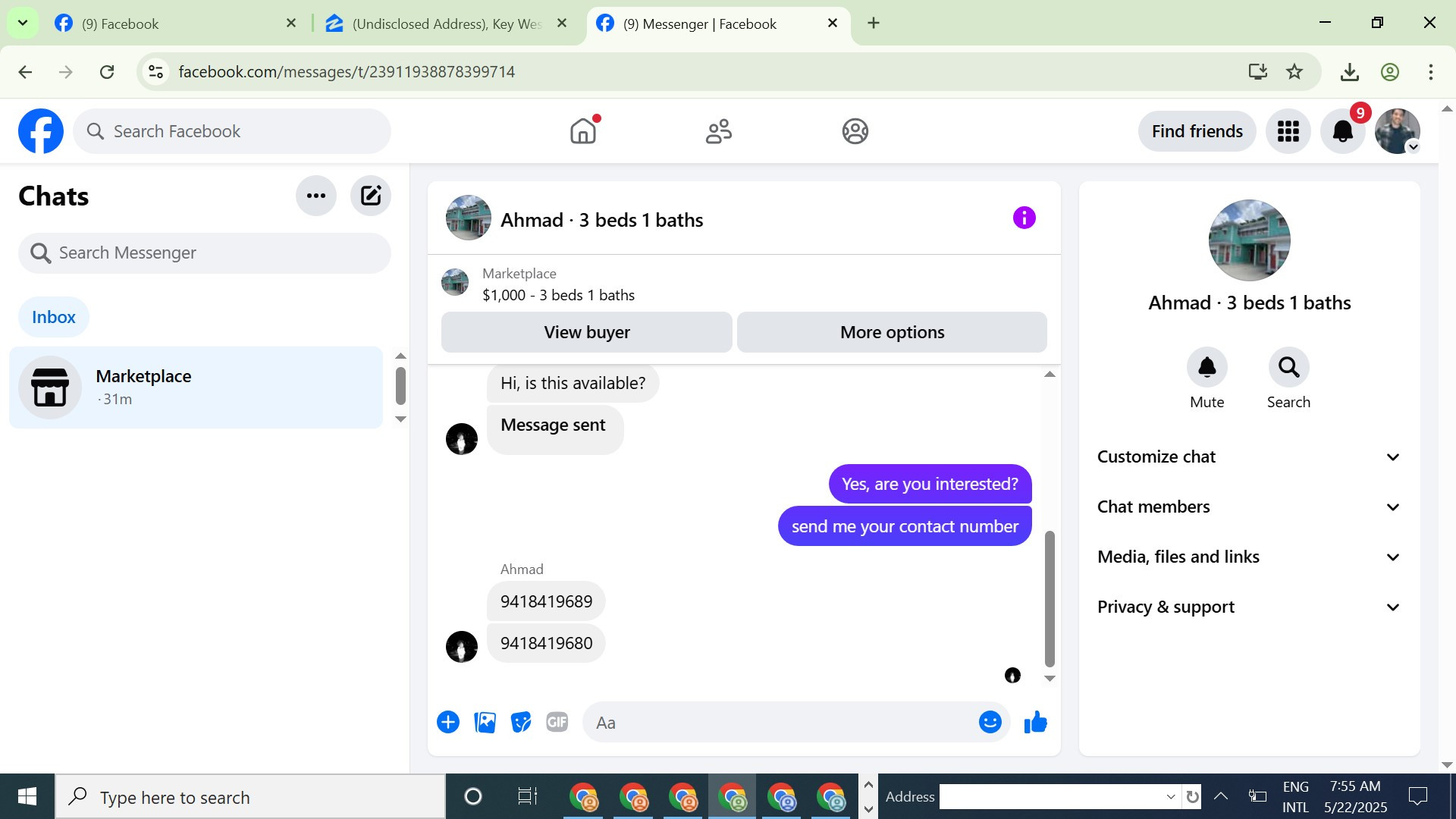Open Marketplace listing $1,000 - 3 beds 1 baths
This screenshot has height=819, width=1456.
pos(558,285)
